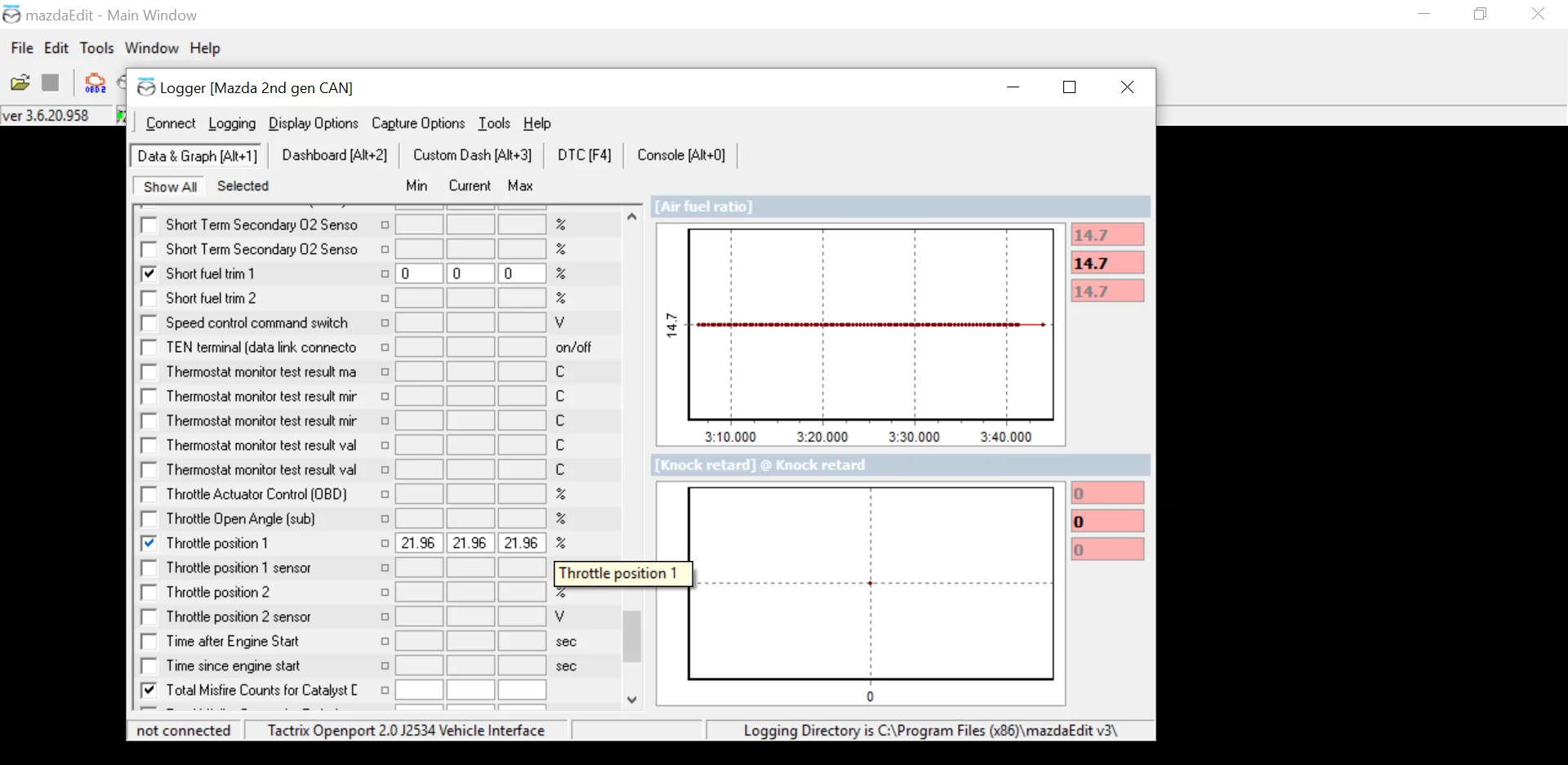Click the parameter list scroll up arrow

tap(631, 217)
